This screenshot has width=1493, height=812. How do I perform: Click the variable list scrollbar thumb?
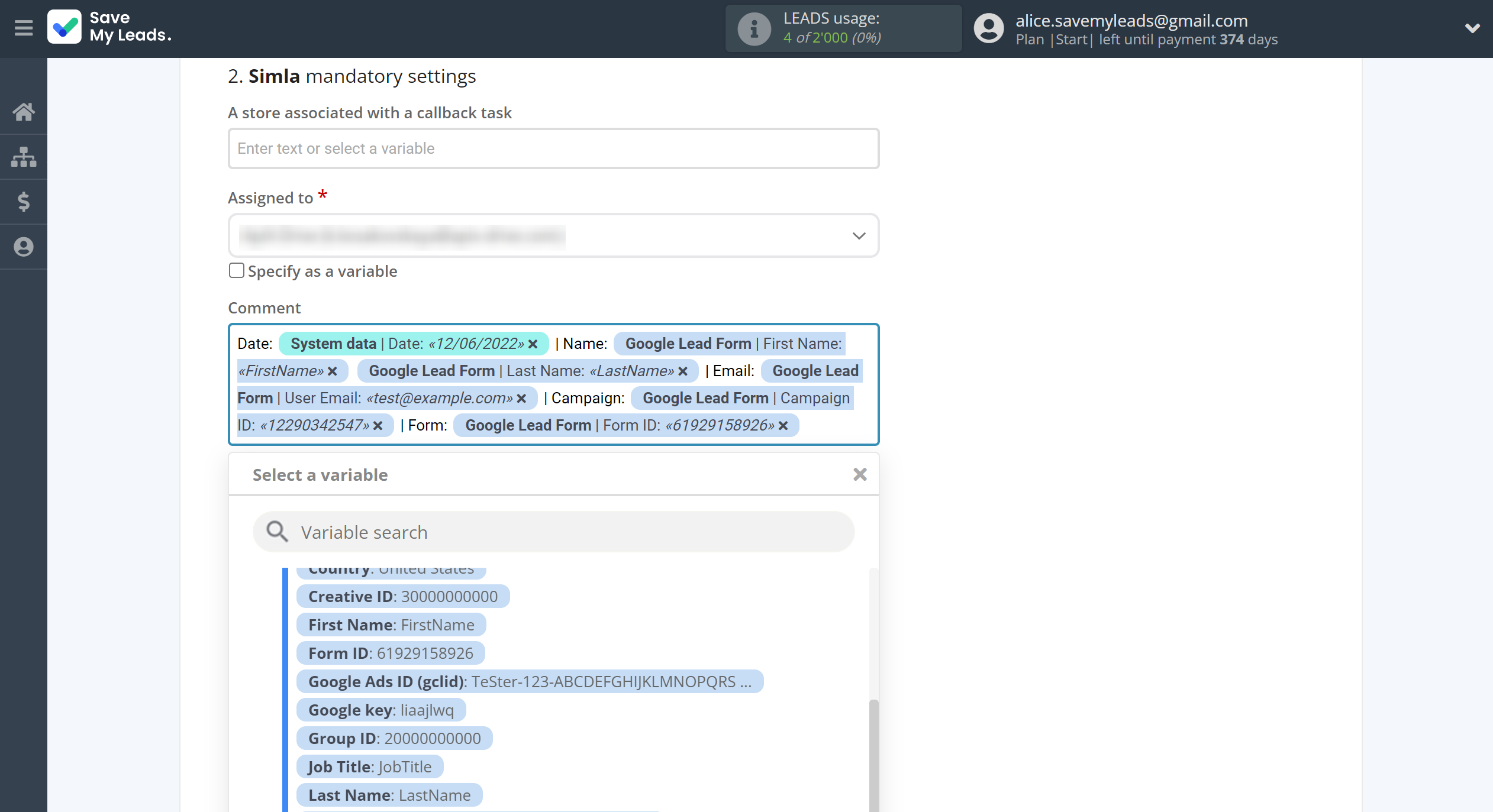click(873, 755)
